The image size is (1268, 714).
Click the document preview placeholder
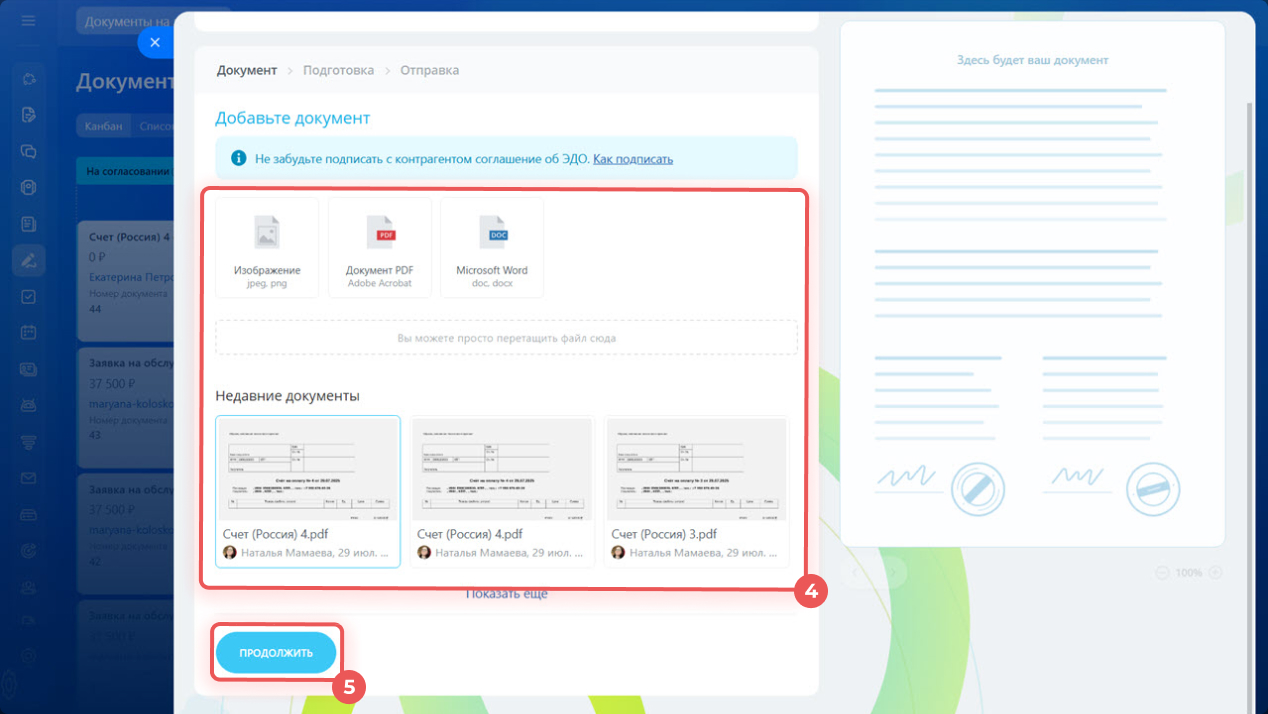coord(1032,284)
